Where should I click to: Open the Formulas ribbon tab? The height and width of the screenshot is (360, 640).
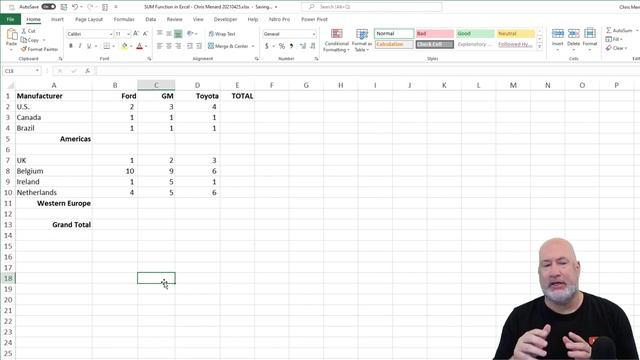124,19
